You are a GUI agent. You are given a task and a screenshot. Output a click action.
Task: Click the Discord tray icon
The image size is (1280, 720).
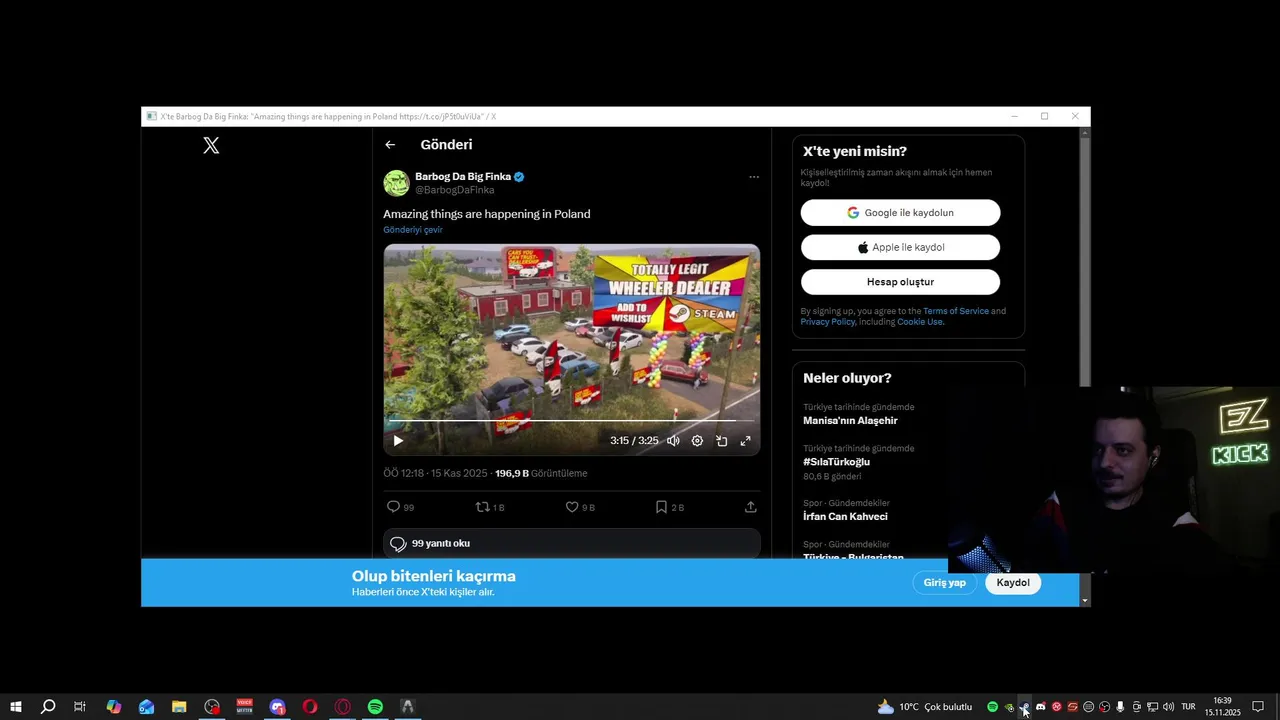click(1040, 707)
